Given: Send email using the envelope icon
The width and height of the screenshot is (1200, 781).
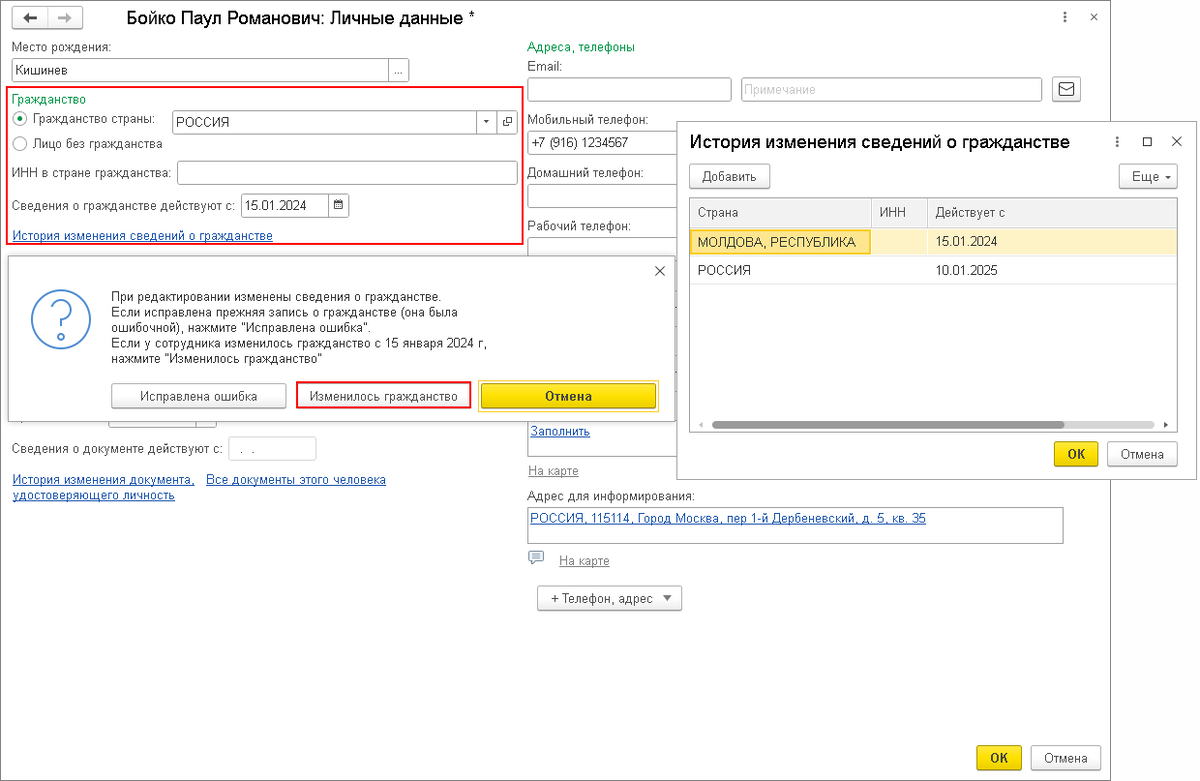Looking at the screenshot, I should coord(1067,89).
